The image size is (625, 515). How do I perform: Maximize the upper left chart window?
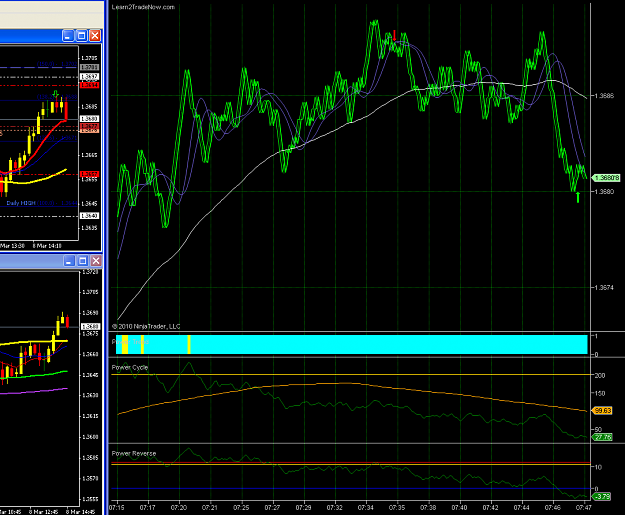82,36
